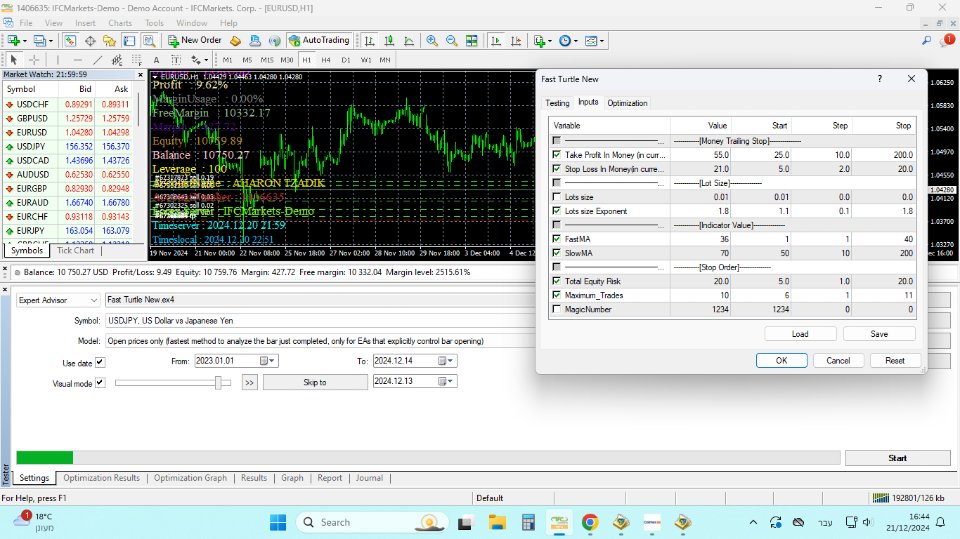Select the Fibonacci retracement tool
This screenshot has width=960, height=539.
point(136,59)
